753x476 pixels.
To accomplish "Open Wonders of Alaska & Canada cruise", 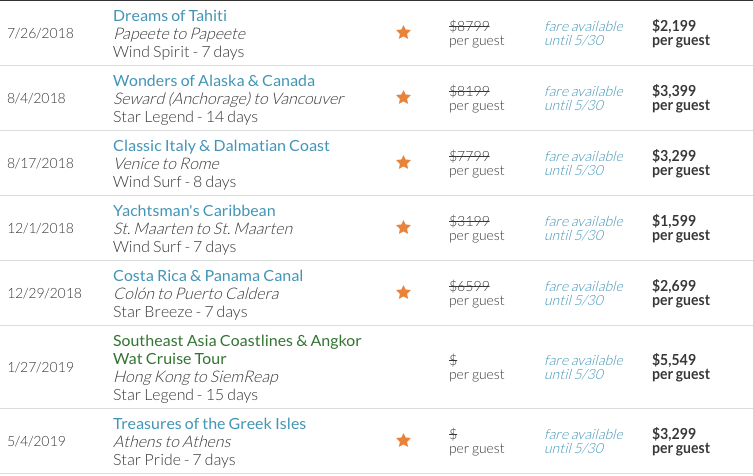I will (x=214, y=80).
